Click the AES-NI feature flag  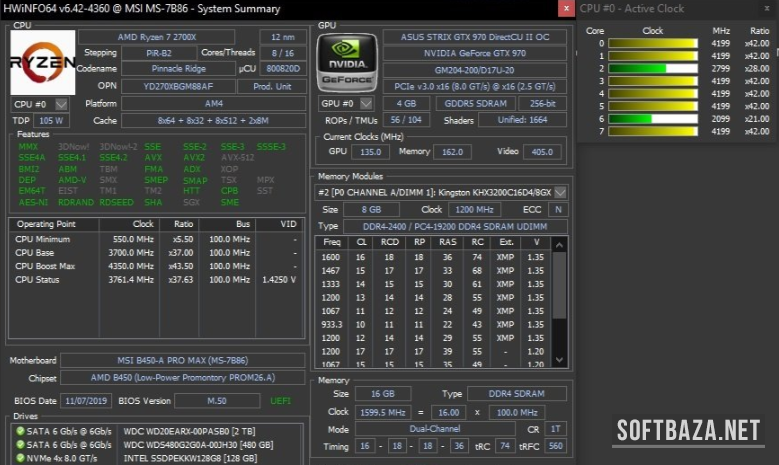tap(32, 201)
